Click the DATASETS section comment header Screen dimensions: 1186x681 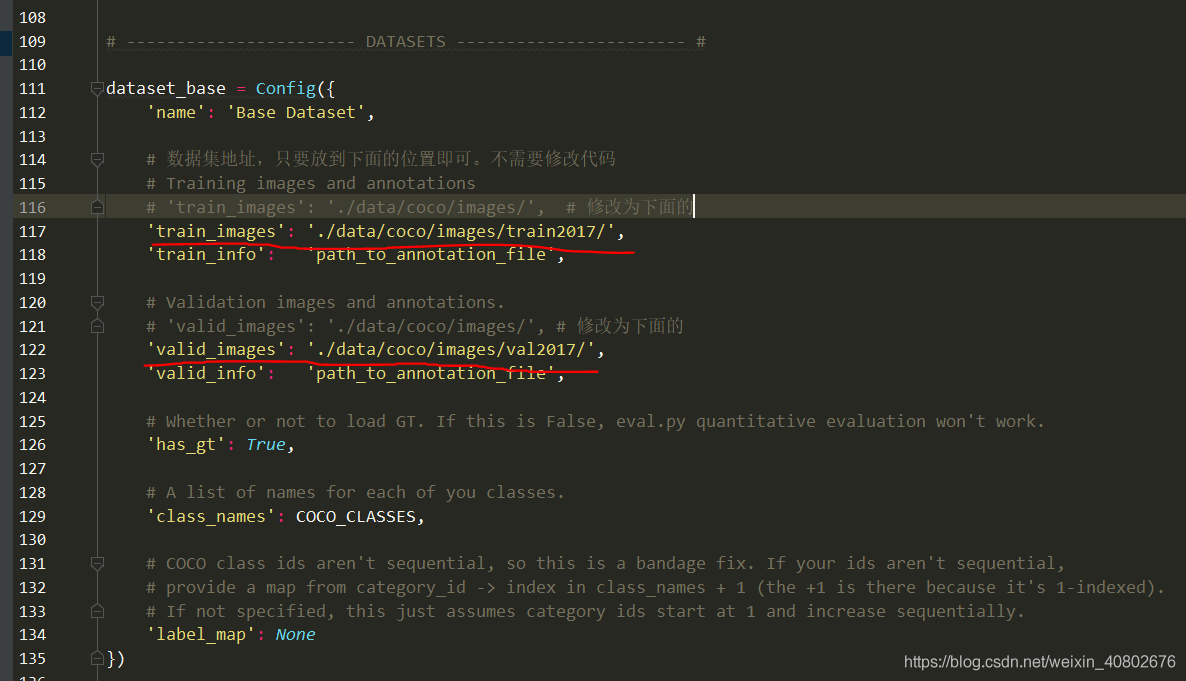pyautogui.click(x=406, y=42)
